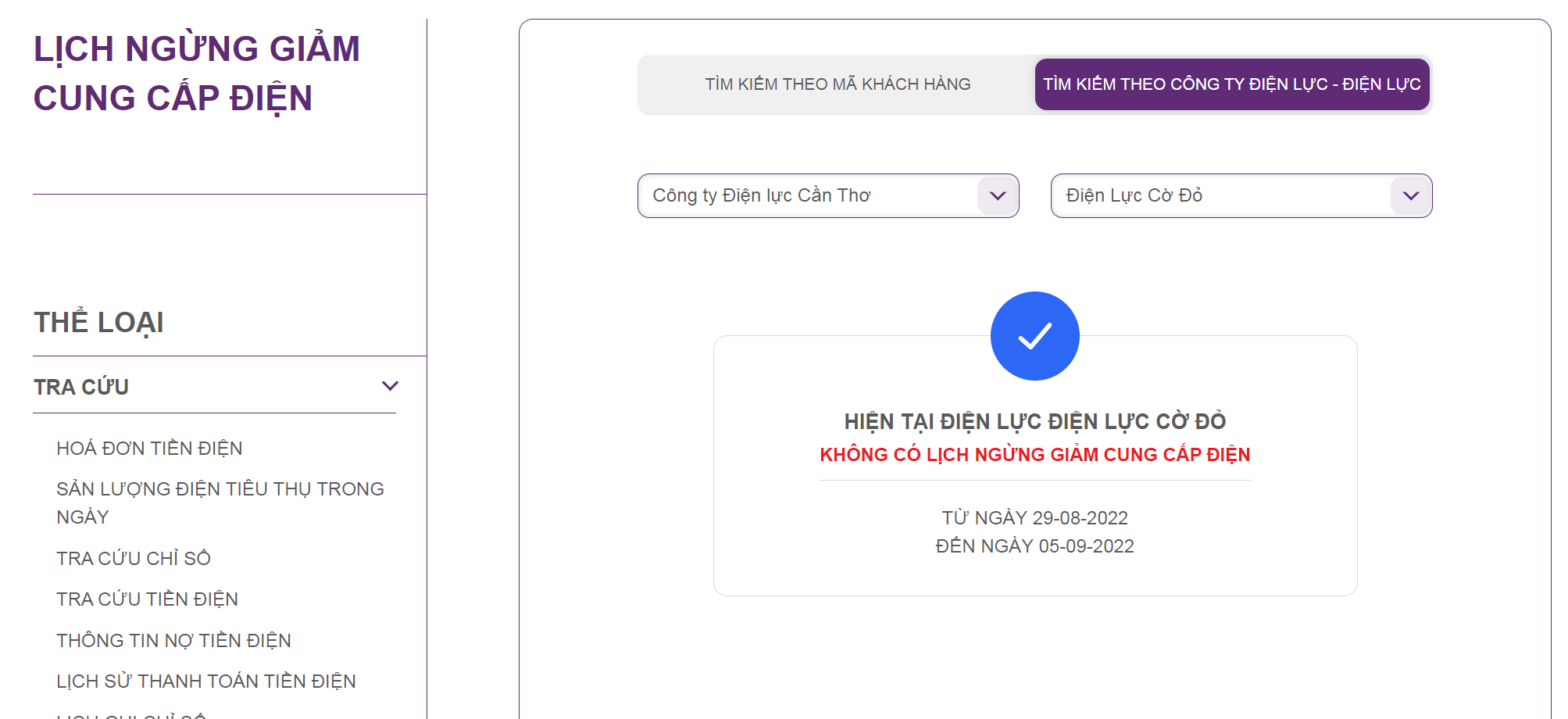The height and width of the screenshot is (719, 1568).
Task: Click the Đến ngày 05-09-2022 date text
Action: (1034, 546)
